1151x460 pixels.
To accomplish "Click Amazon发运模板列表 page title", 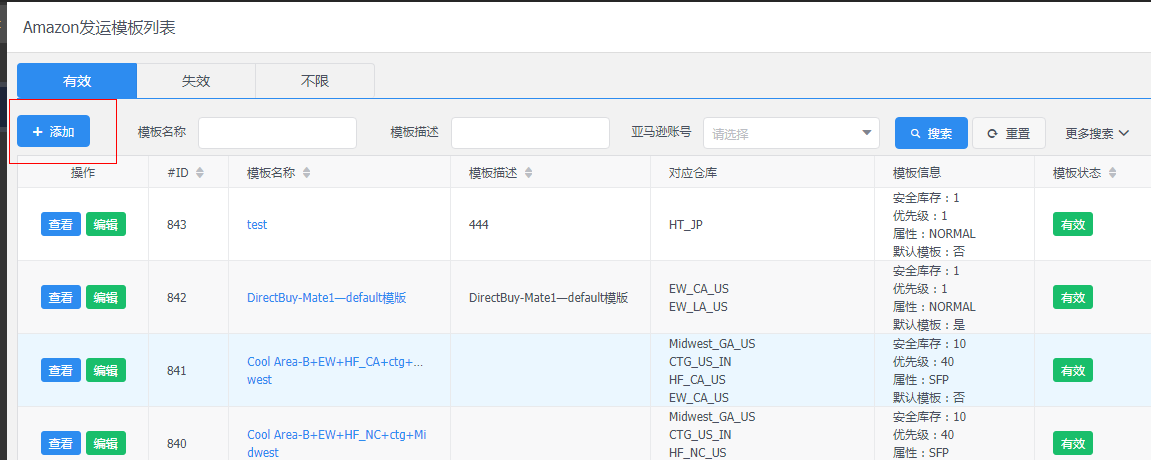I will [x=99, y=28].
